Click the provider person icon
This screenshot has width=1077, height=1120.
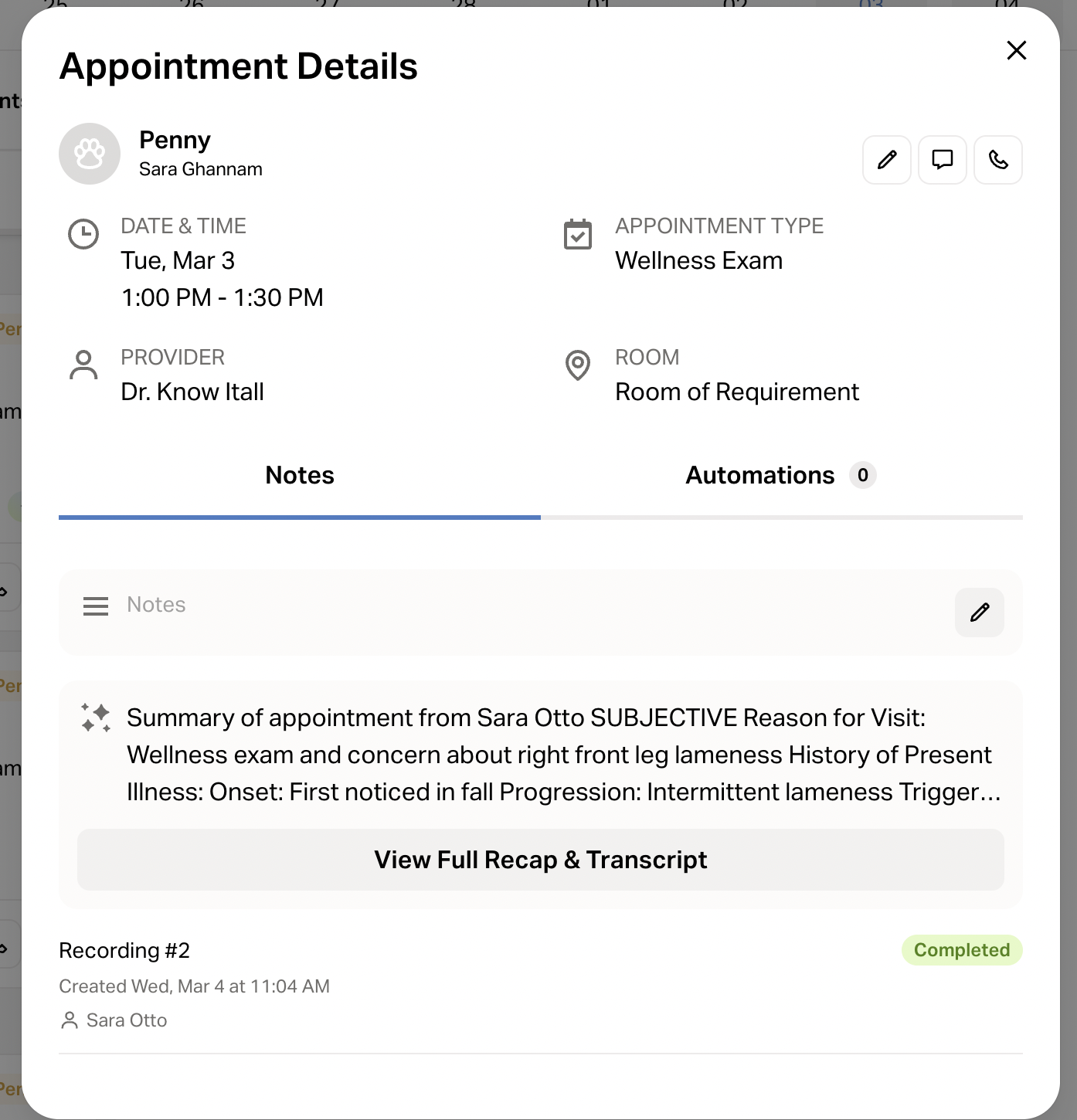[83, 365]
